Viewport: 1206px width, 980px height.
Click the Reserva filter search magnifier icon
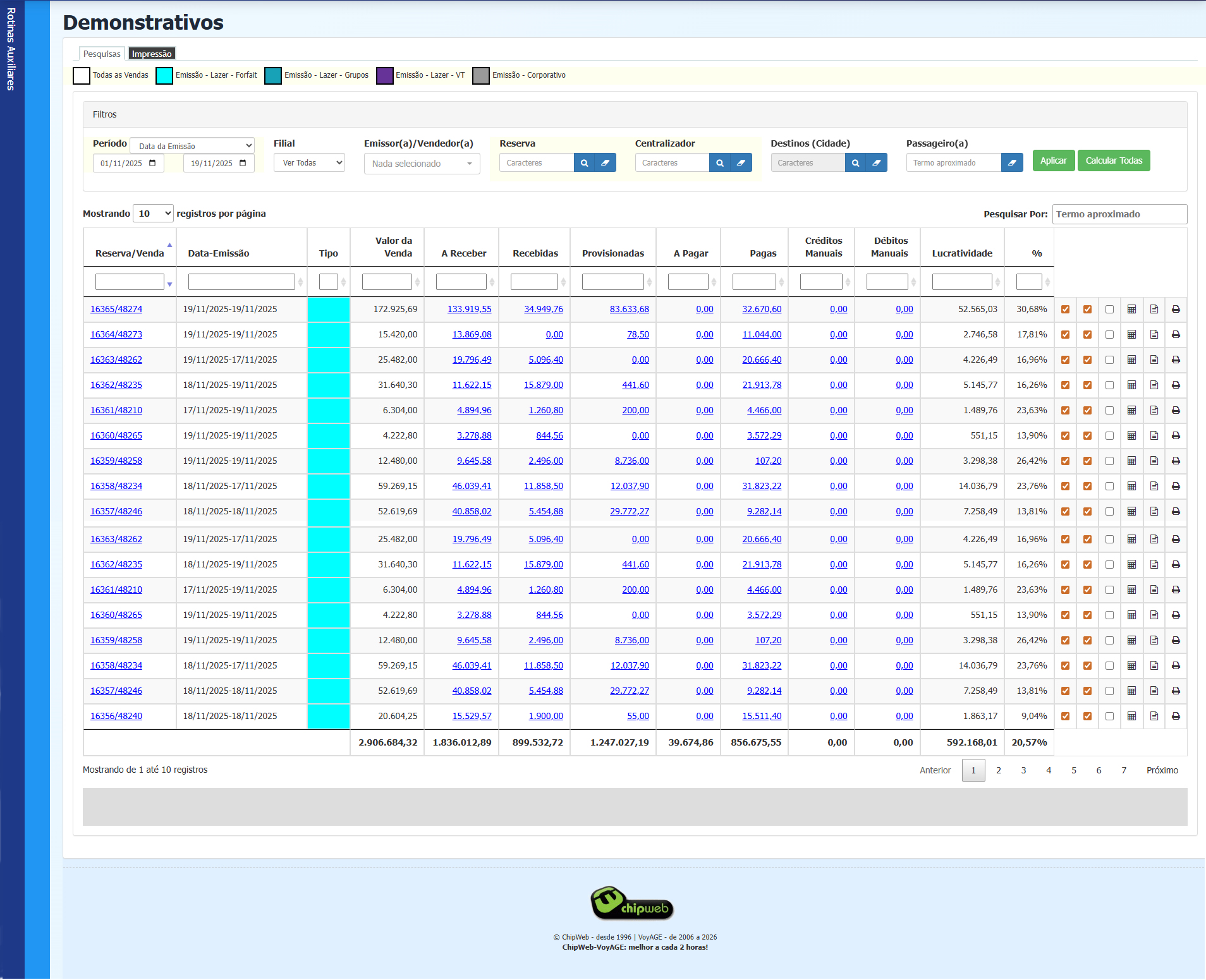click(584, 163)
